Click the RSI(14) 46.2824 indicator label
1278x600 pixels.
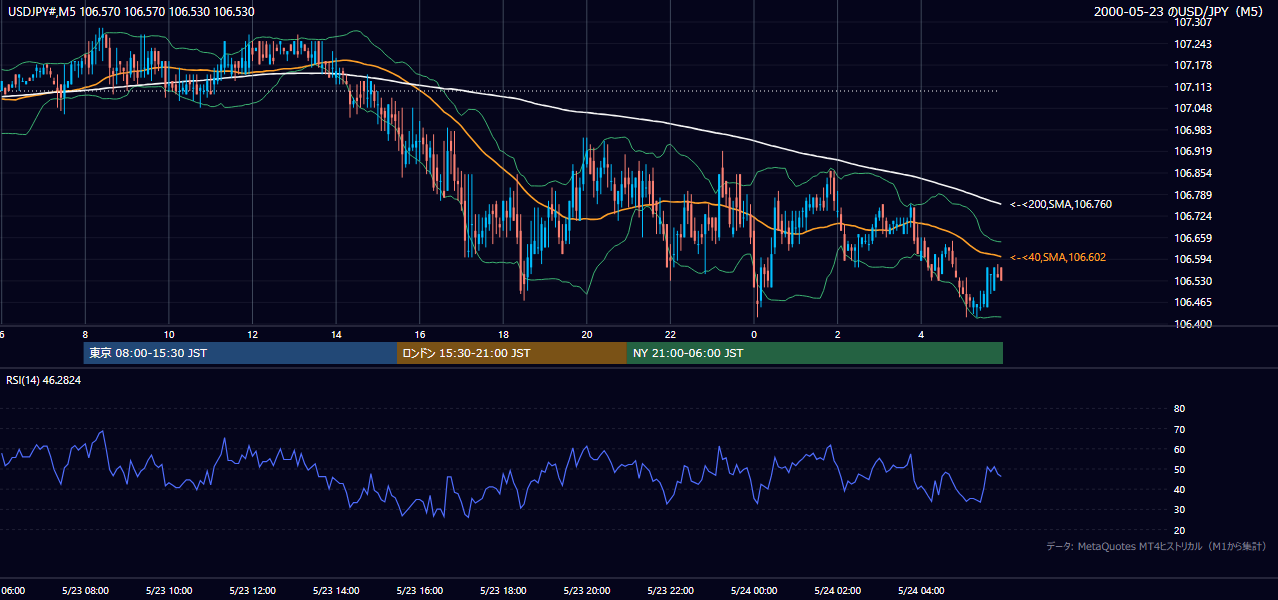(43, 380)
